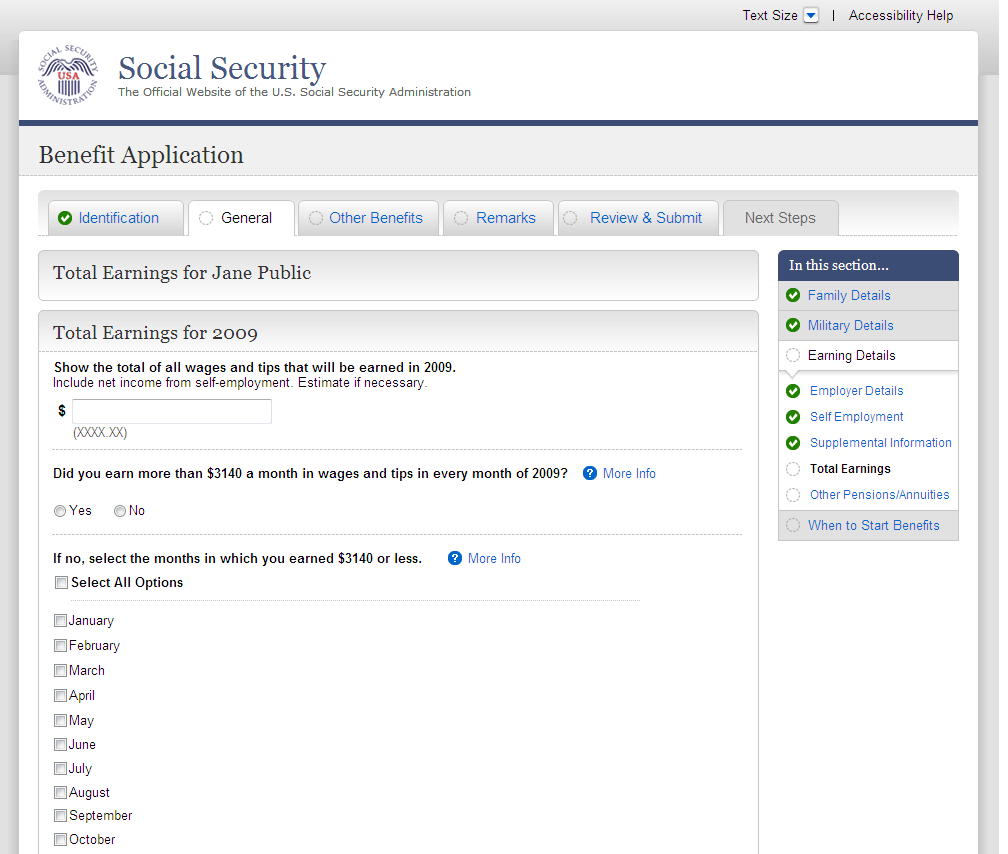Click the Social Security Administration seal logo
Screen dimensions: 1008x854
click(68, 76)
